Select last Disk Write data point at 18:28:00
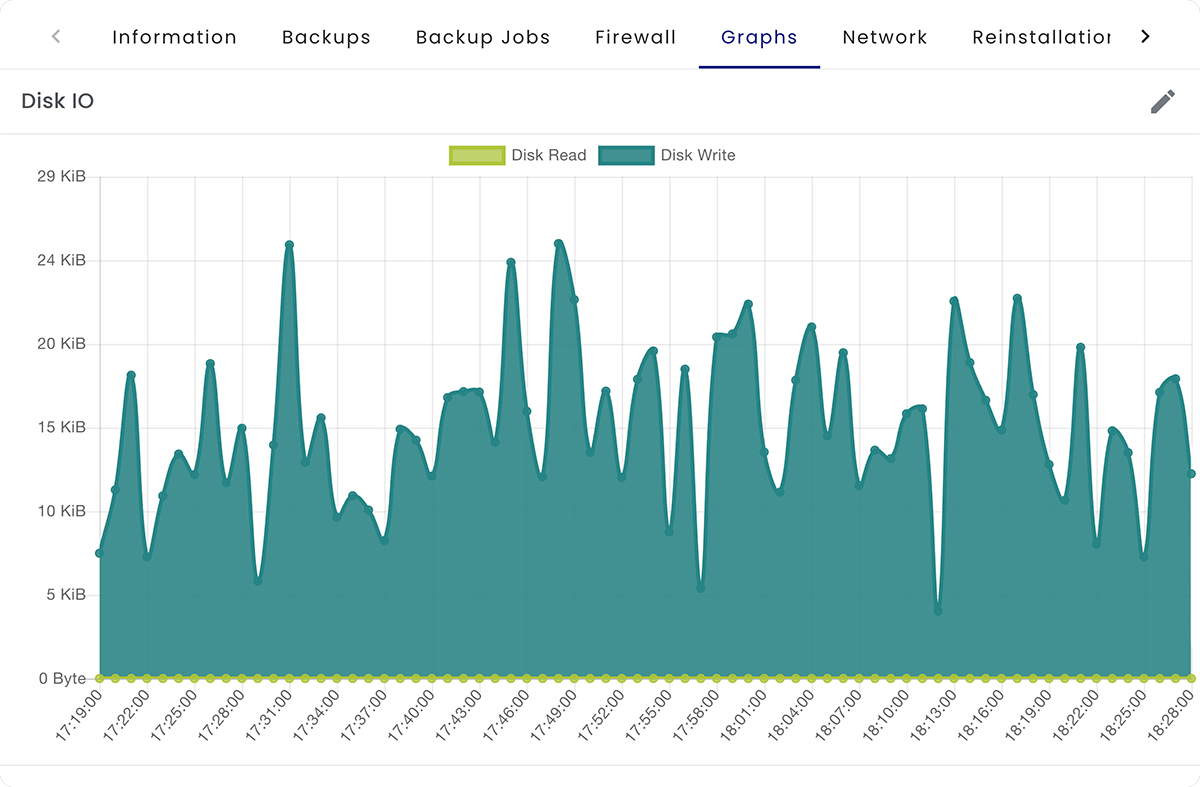1200x787 pixels. [1191, 474]
